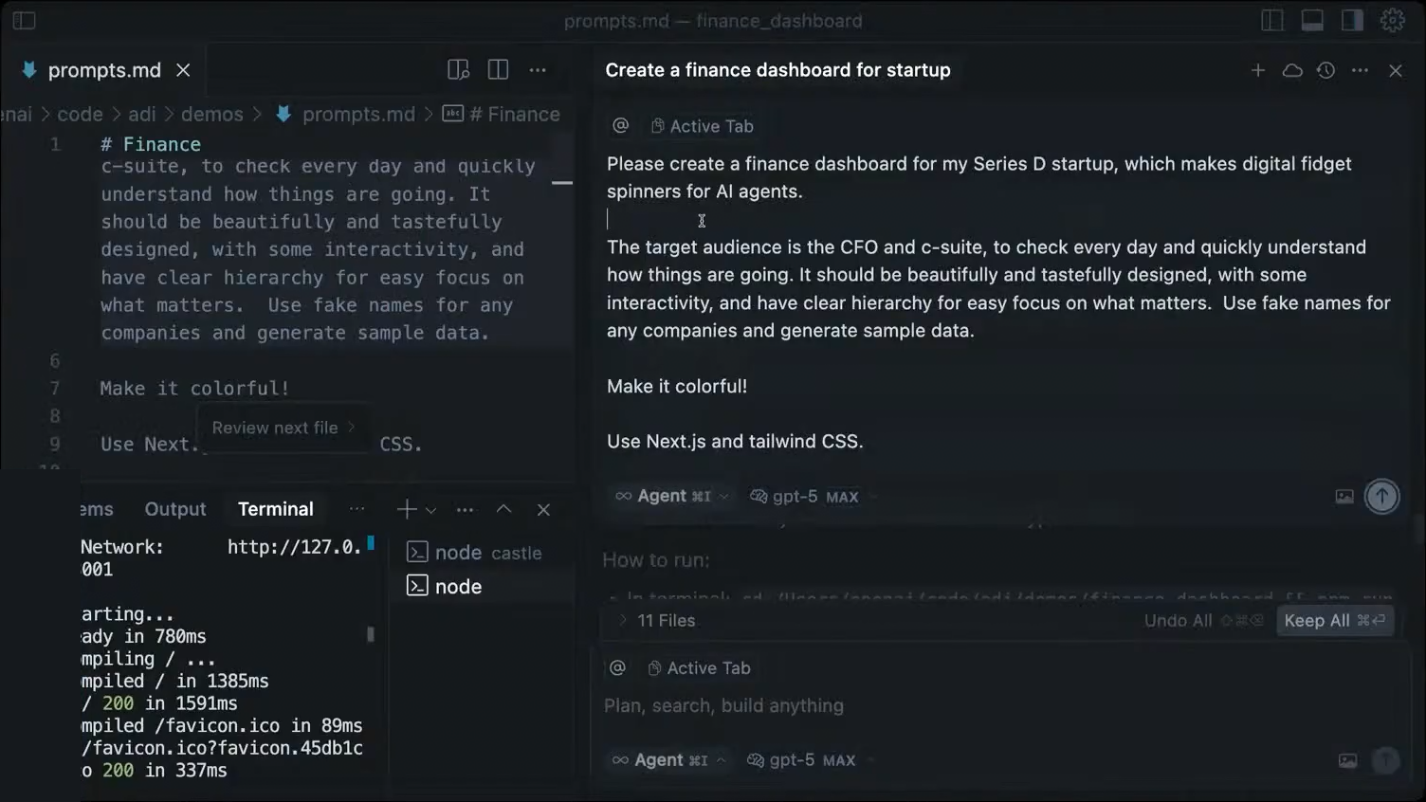1426x802 pixels.
Task: Toggle the secondary sidebar layout icon
Action: (1352, 20)
